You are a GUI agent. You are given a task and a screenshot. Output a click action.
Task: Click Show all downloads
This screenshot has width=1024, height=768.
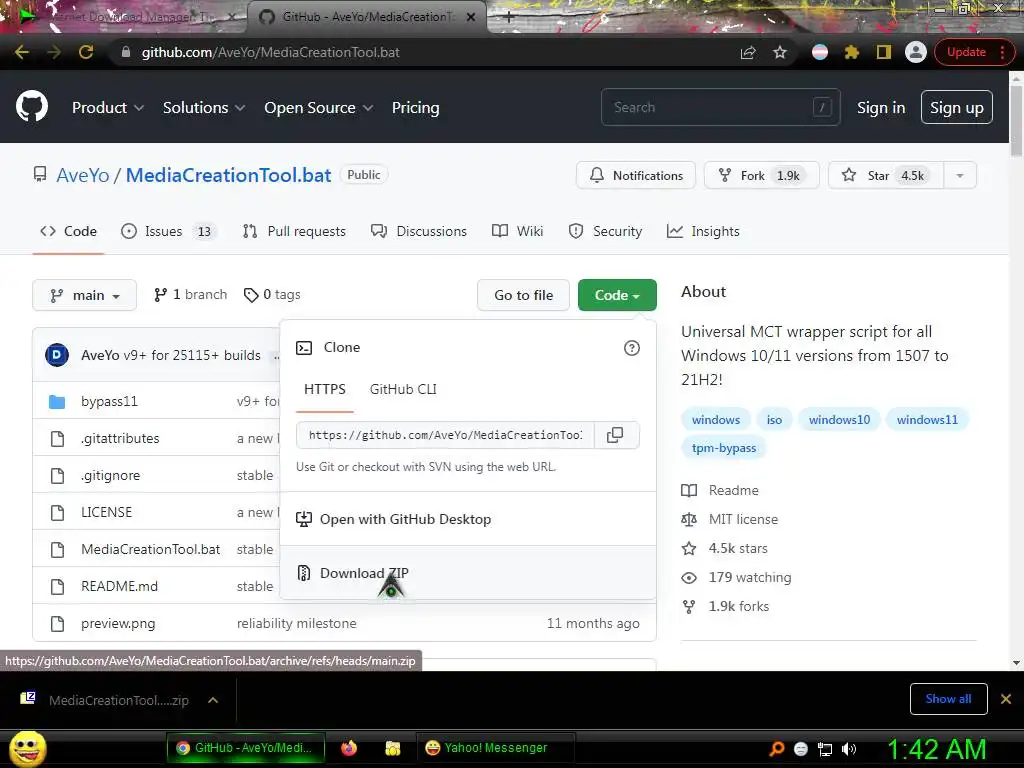pyautogui.click(x=948, y=699)
